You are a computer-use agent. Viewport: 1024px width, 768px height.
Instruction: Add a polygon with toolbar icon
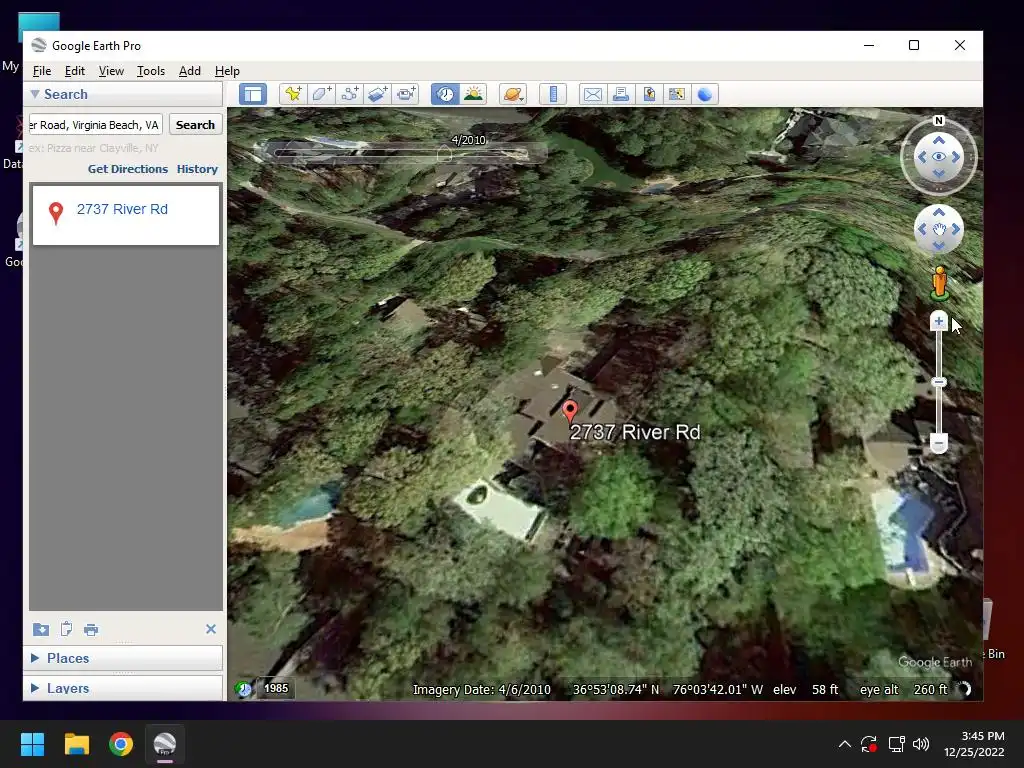coord(321,94)
